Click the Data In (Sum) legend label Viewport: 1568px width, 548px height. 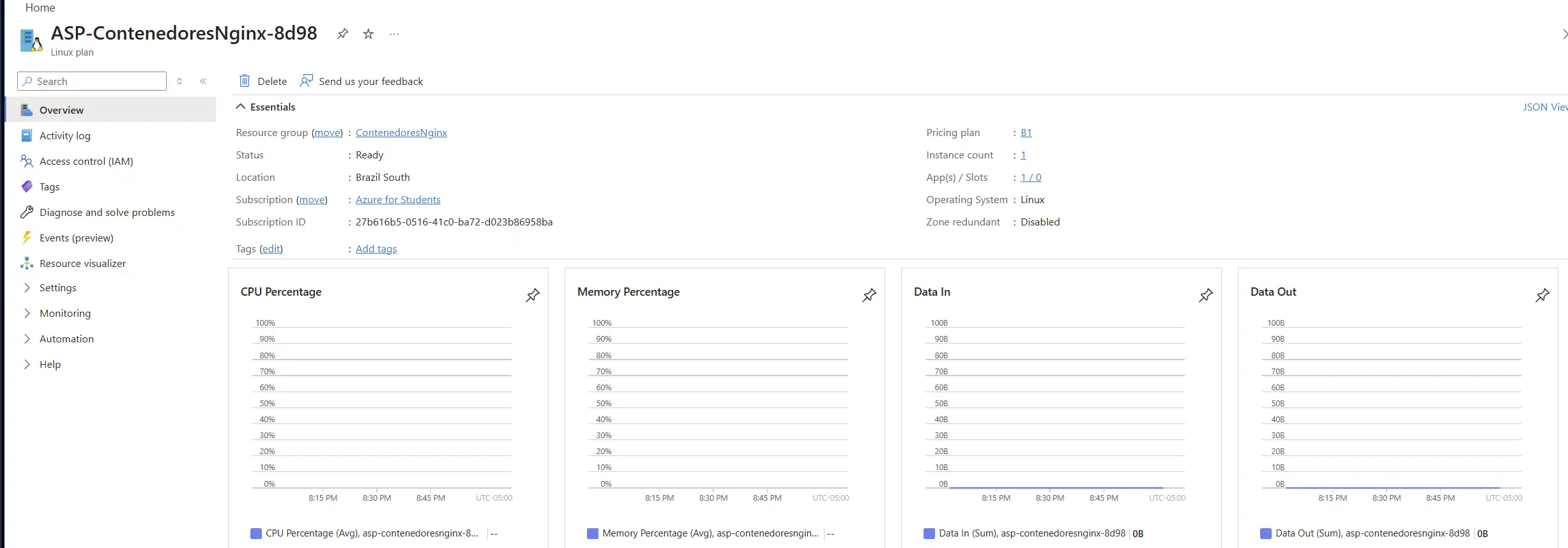click(x=1032, y=533)
